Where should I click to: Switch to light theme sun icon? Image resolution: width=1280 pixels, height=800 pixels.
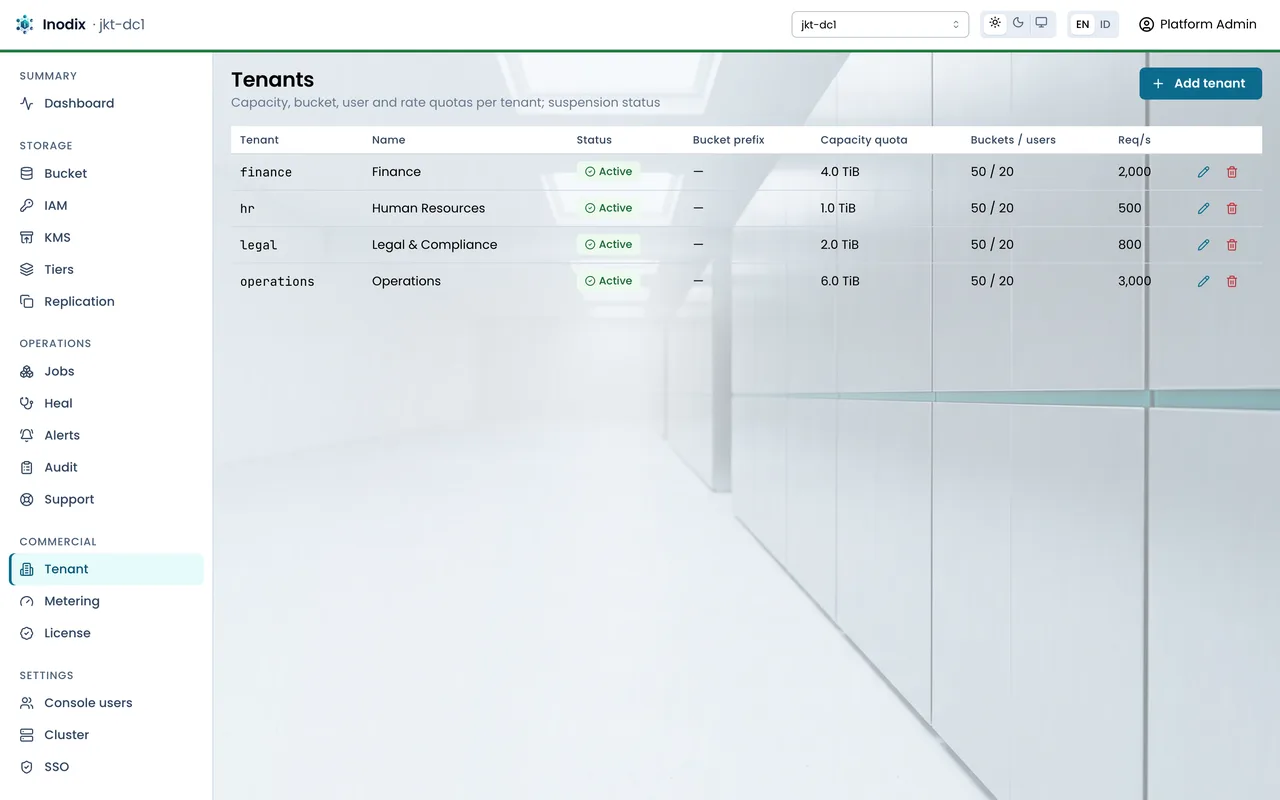[x=995, y=23]
